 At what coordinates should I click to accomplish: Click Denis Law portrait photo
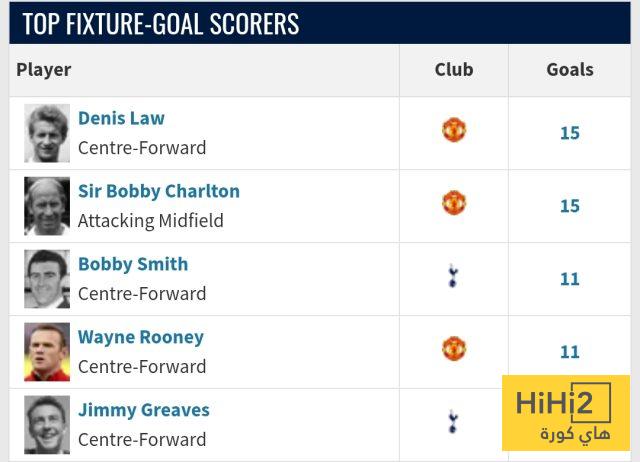coord(47,133)
